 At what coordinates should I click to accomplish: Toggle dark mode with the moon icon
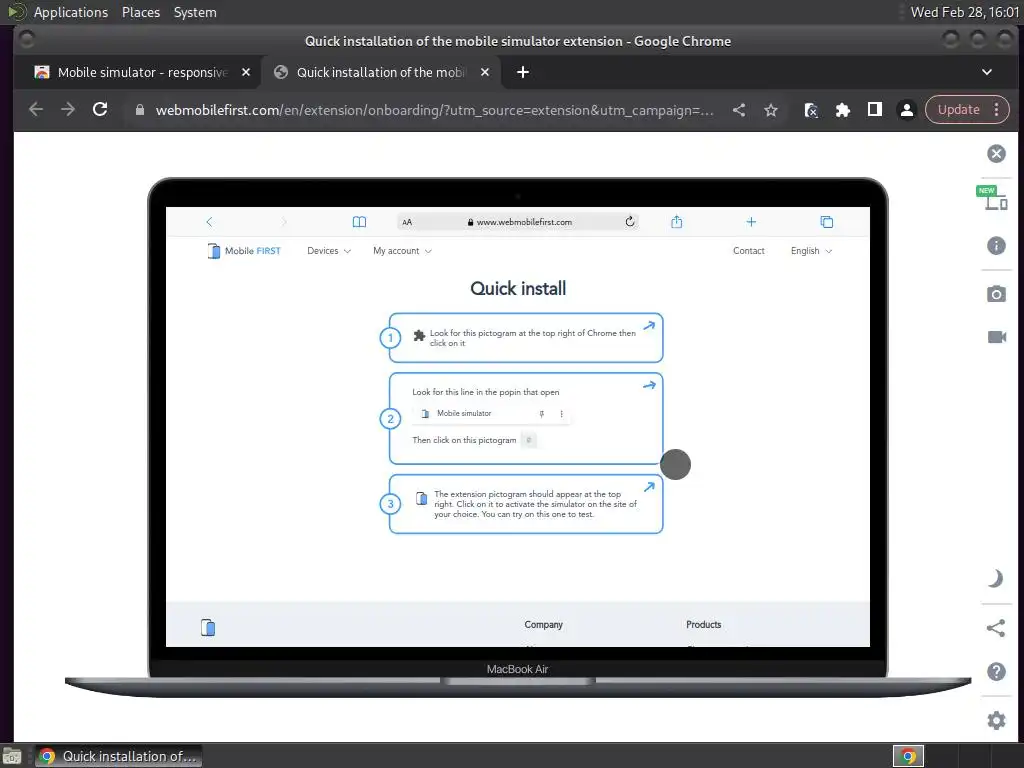pyautogui.click(x=995, y=579)
